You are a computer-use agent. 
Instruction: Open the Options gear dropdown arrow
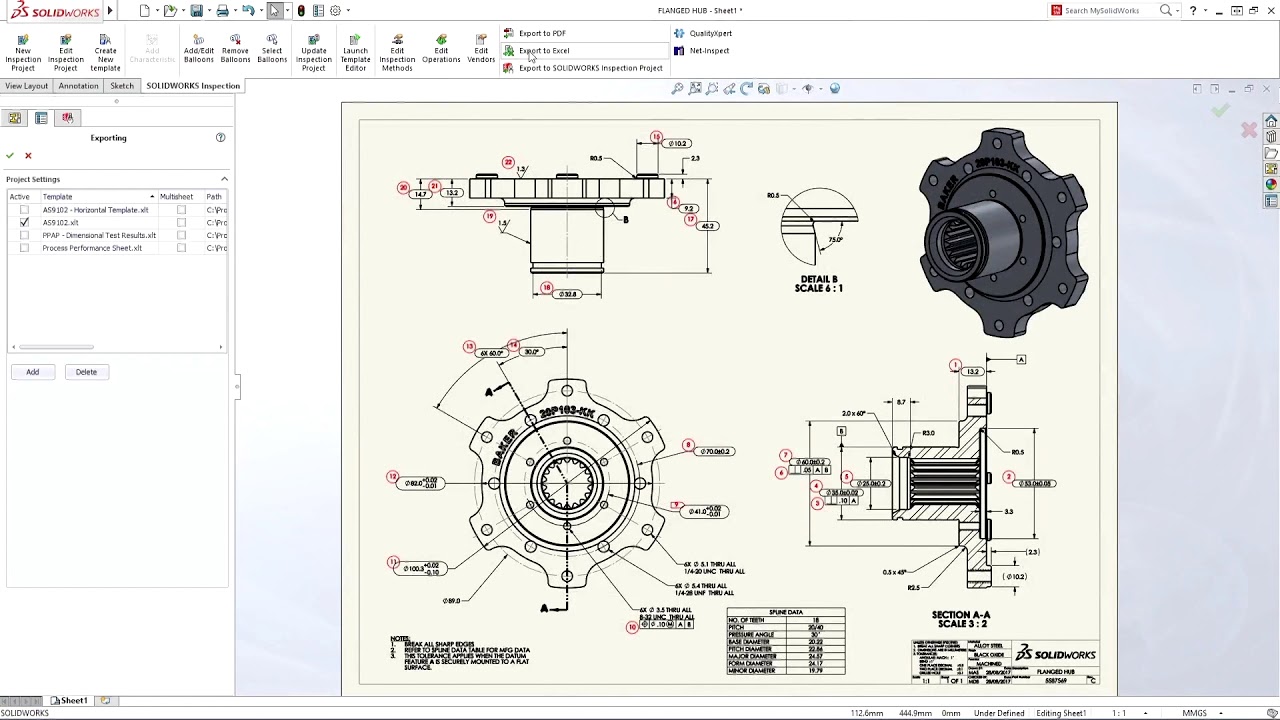coord(348,10)
